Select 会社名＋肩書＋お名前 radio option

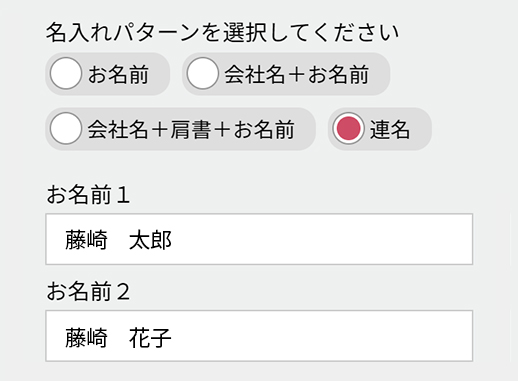[x=66, y=128]
